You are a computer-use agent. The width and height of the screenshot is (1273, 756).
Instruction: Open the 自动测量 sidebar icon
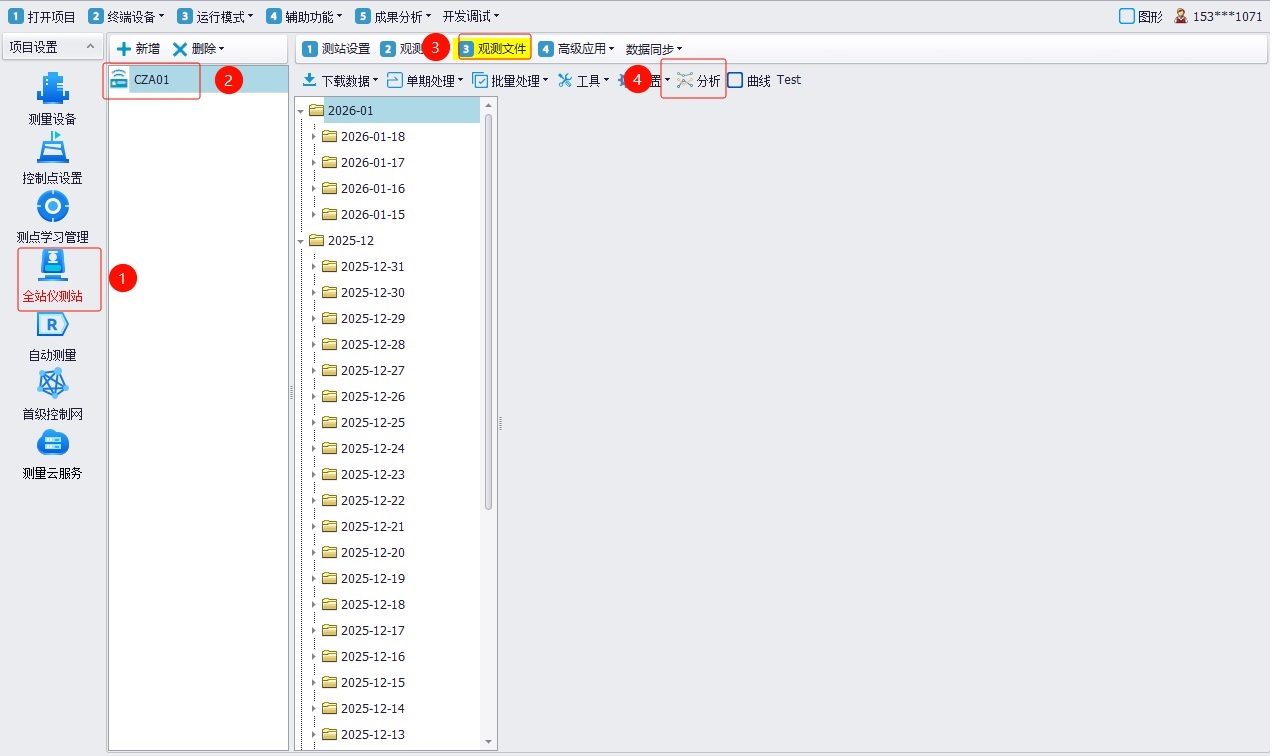pyautogui.click(x=52, y=325)
